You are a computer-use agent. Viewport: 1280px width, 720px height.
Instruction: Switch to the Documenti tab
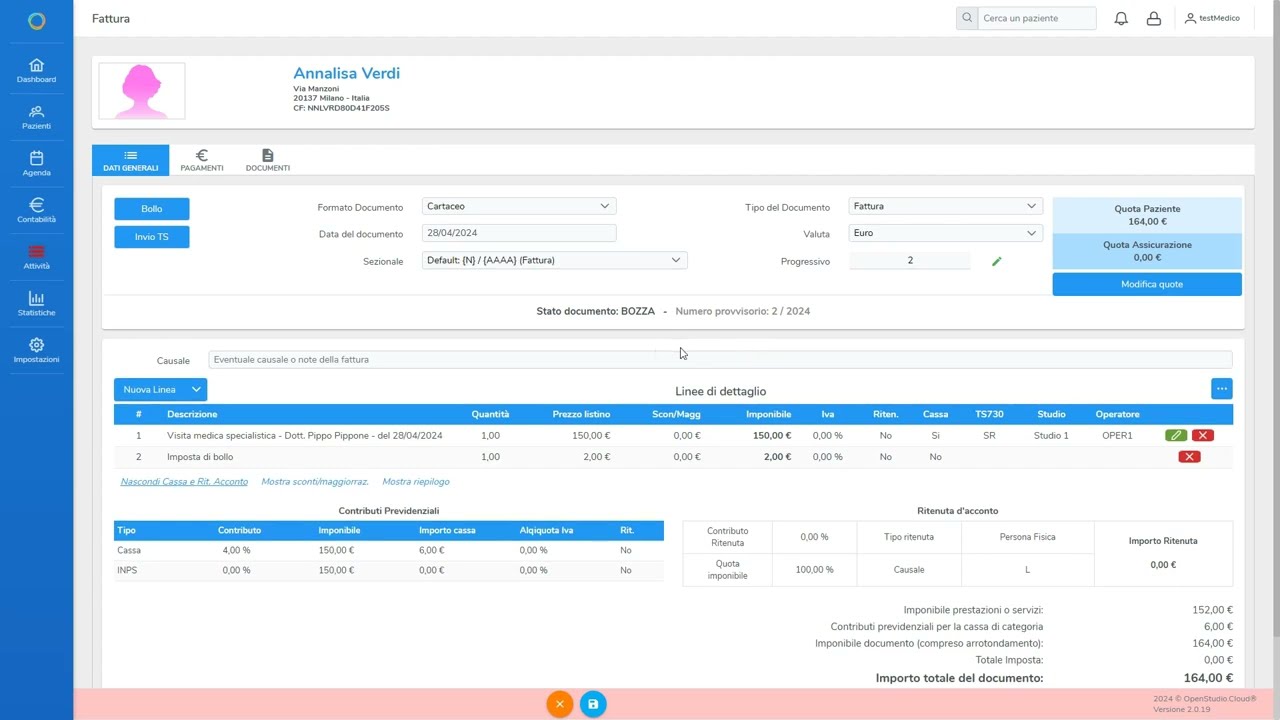[267, 160]
